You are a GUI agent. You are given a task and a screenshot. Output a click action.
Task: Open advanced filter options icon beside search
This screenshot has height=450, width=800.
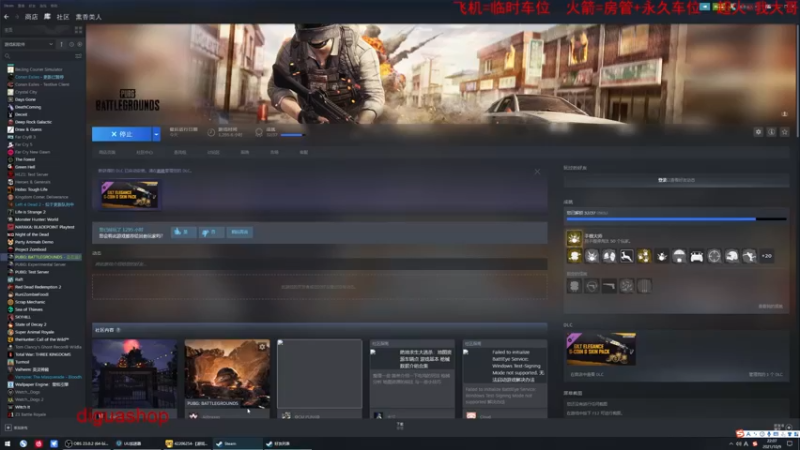pos(78,56)
